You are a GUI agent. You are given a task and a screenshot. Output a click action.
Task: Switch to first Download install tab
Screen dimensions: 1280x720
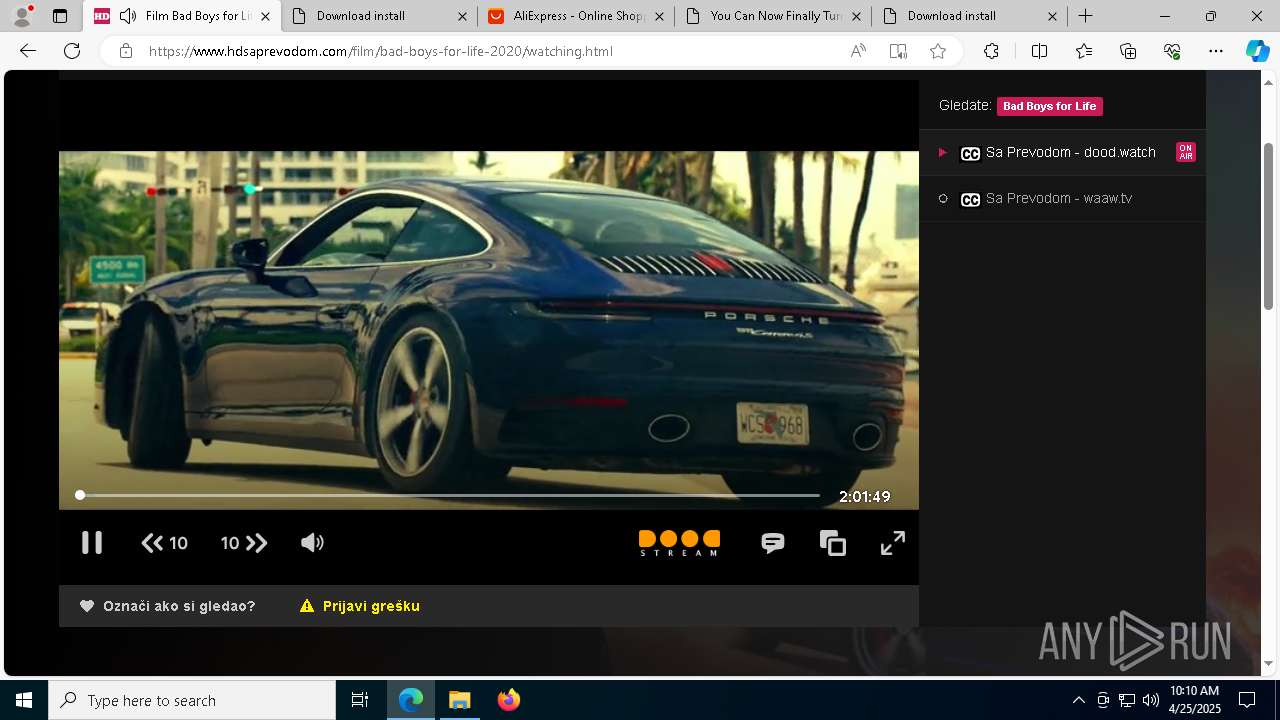tap(379, 16)
